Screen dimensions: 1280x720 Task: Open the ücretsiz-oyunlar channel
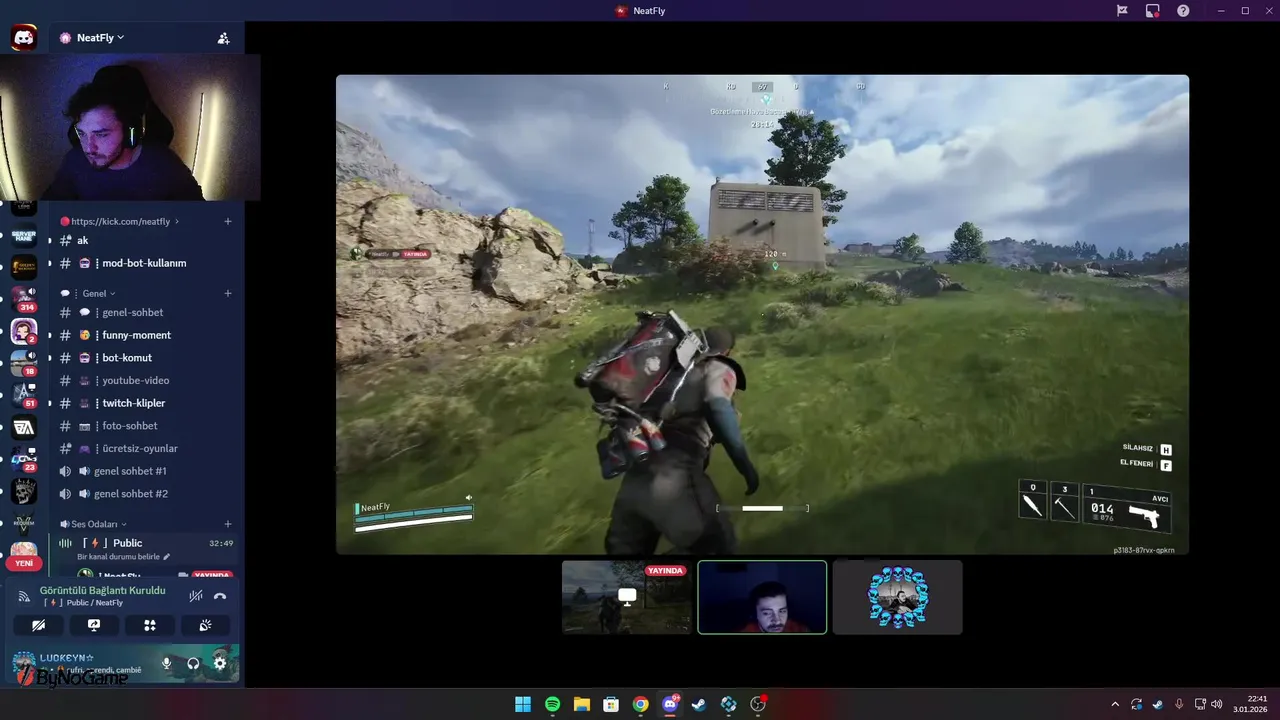(x=145, y=448)
